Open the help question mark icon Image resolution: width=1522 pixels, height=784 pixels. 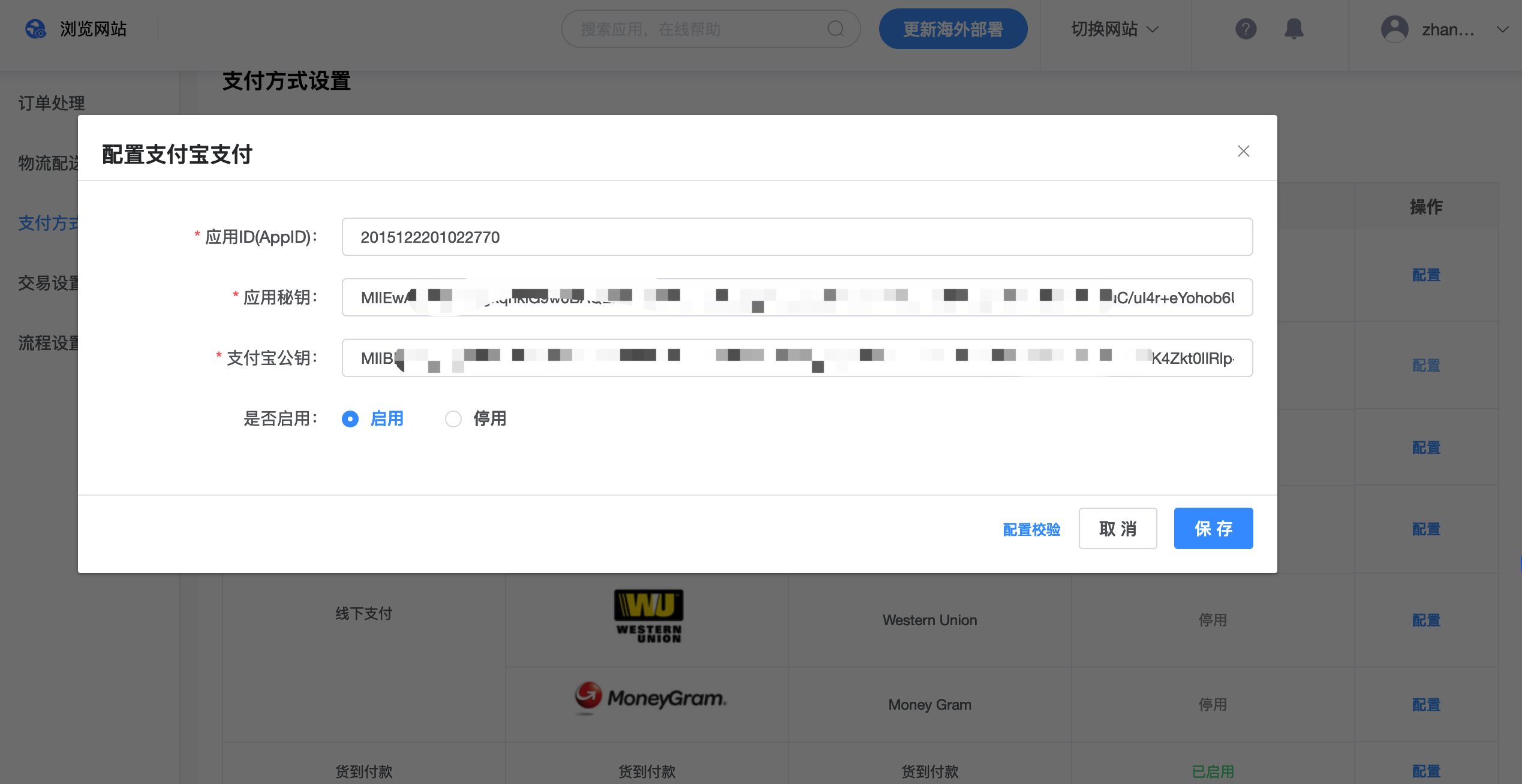coord(1246,29)
